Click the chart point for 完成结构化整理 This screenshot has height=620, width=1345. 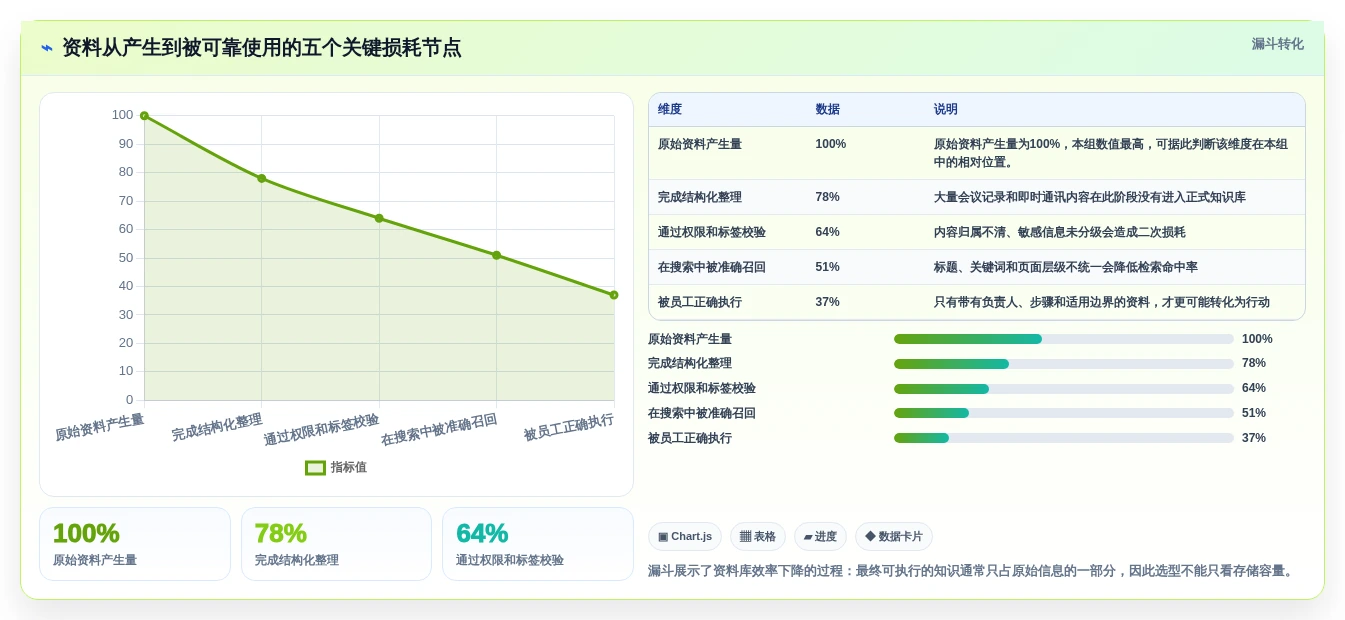pyautogui.click(x=262, y=178)
